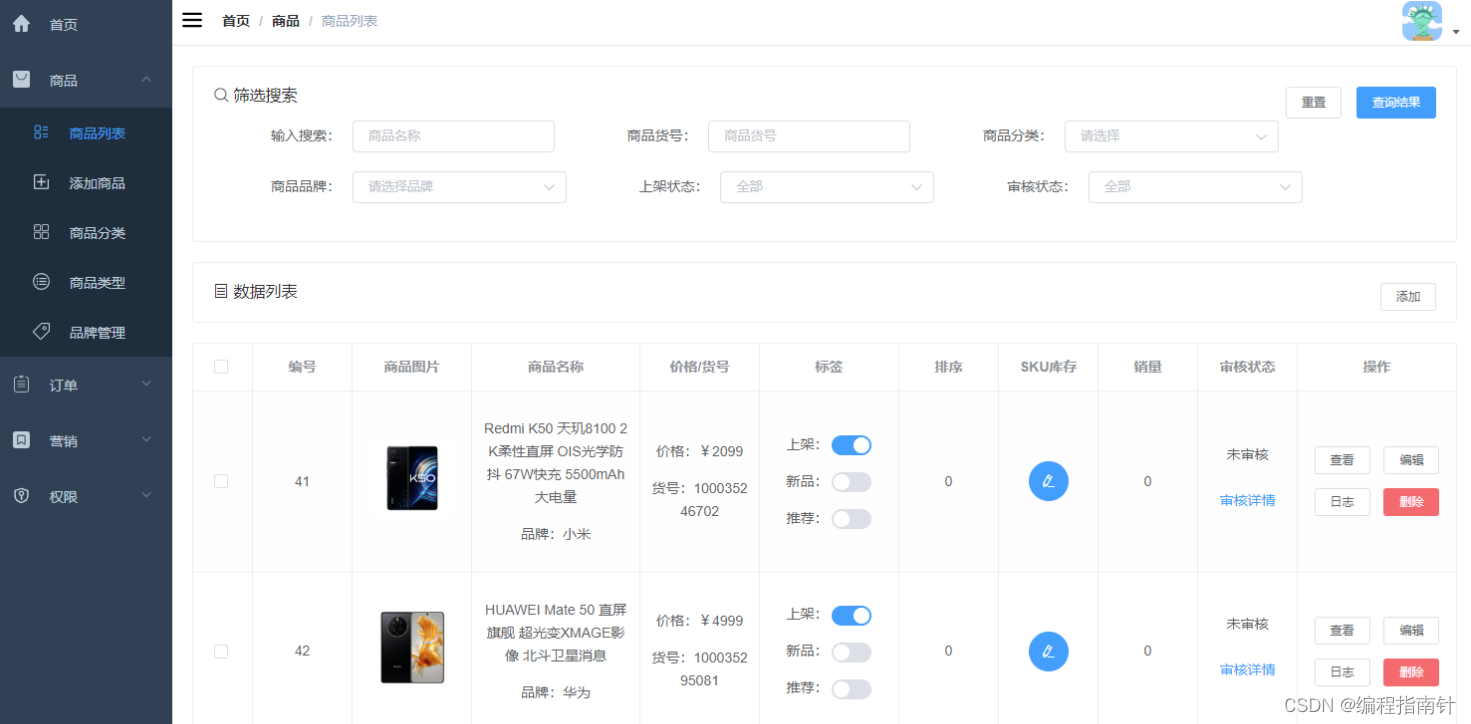This screenshot has height=724, width=1471.
Task: Enable 新品 switch for HUAWEI Mate 50
Action: pyautogui.click(x=851, y=652)
